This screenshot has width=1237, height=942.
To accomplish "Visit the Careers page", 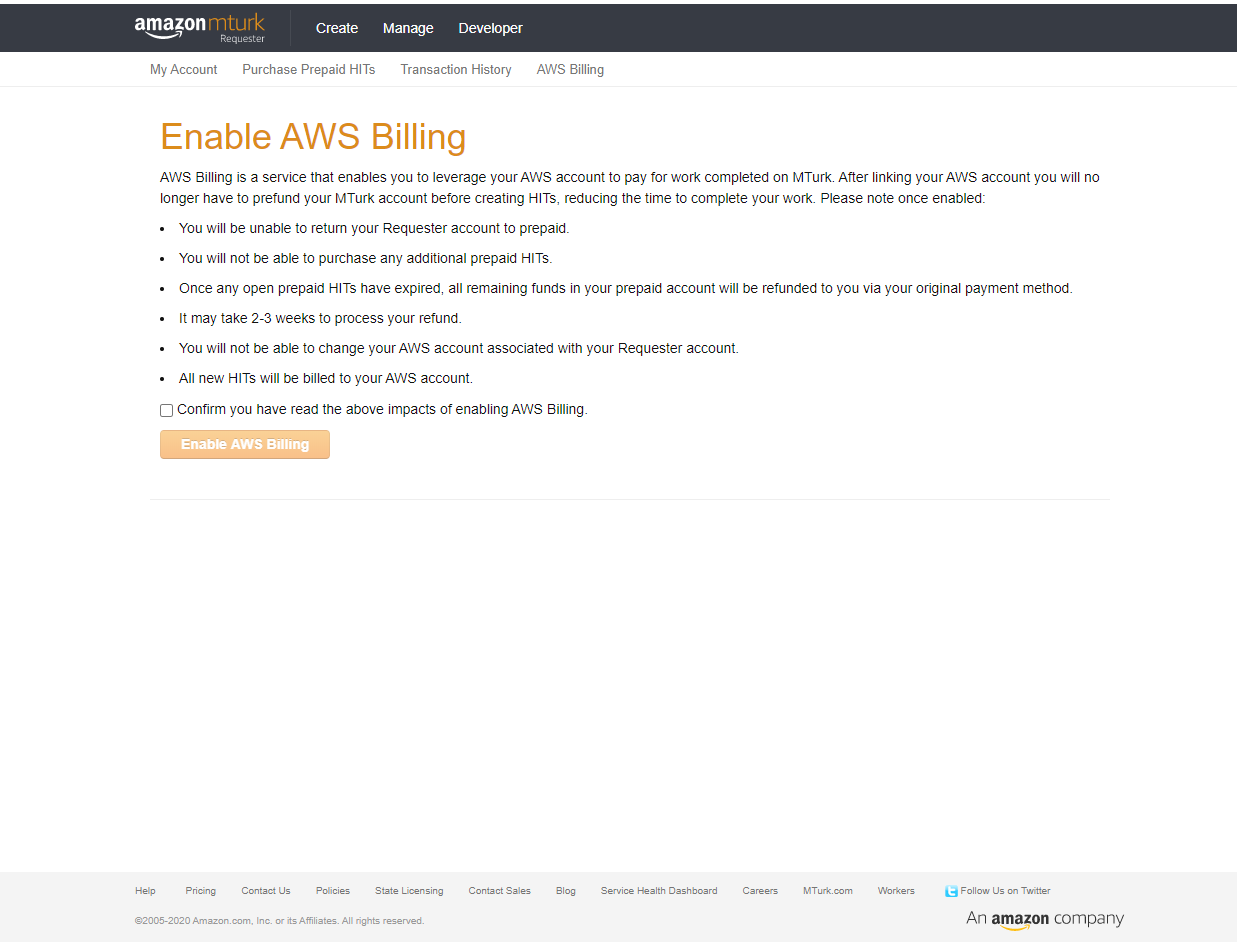I will [x=760, y=890].
